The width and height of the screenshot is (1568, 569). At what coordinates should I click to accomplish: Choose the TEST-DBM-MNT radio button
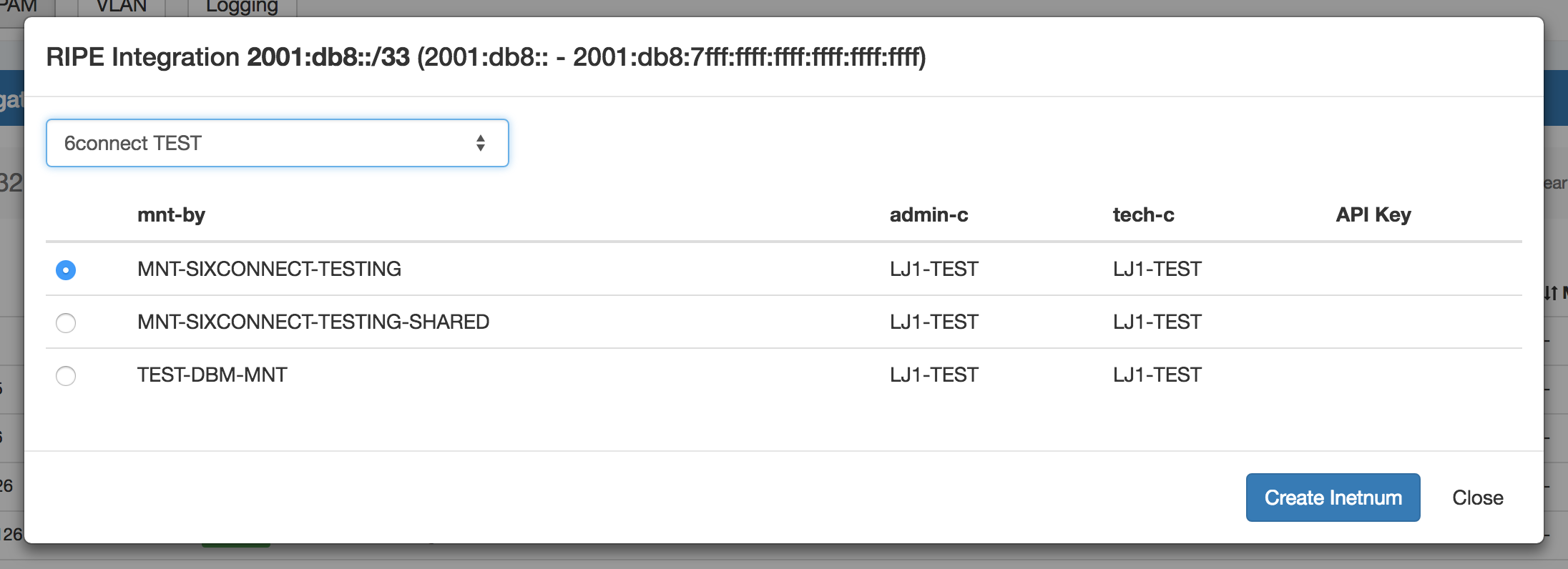point(66,375)
